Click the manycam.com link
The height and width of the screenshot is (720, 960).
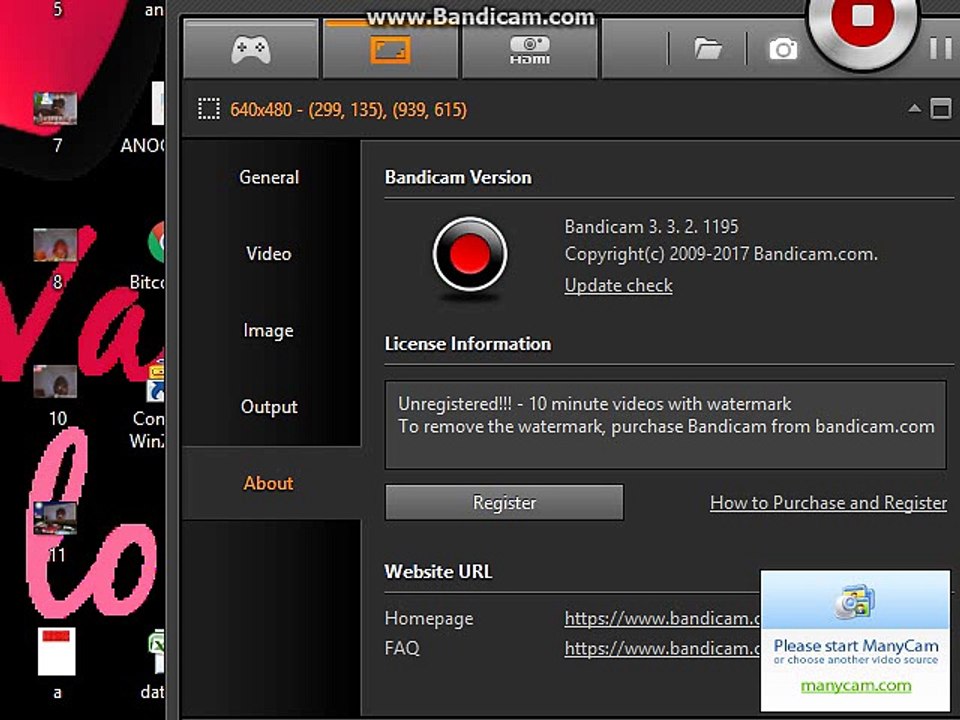point(856,686)
